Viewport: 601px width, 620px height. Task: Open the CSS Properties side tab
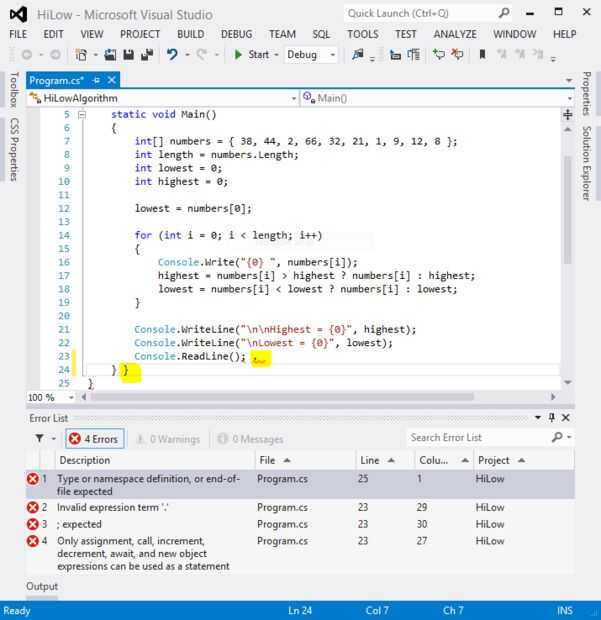[14, 149]
